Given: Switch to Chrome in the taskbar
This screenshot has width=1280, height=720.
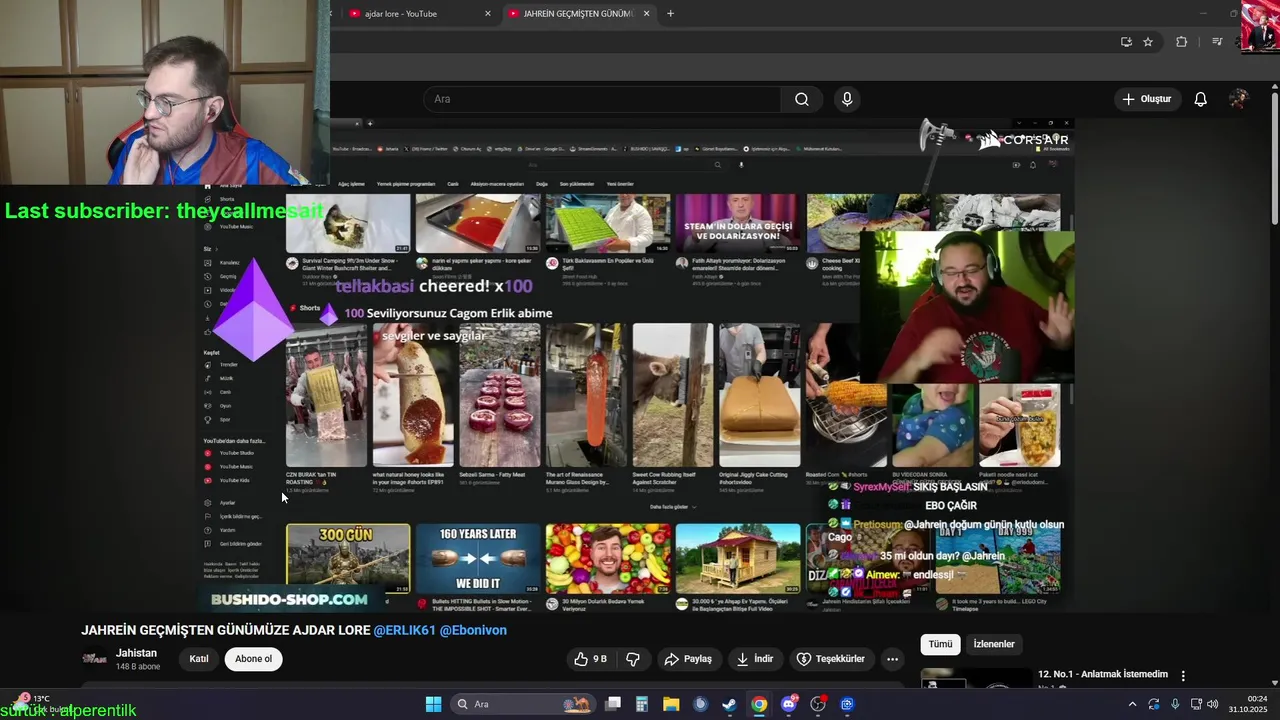Looking at the screenshot, I should [759, 704].
